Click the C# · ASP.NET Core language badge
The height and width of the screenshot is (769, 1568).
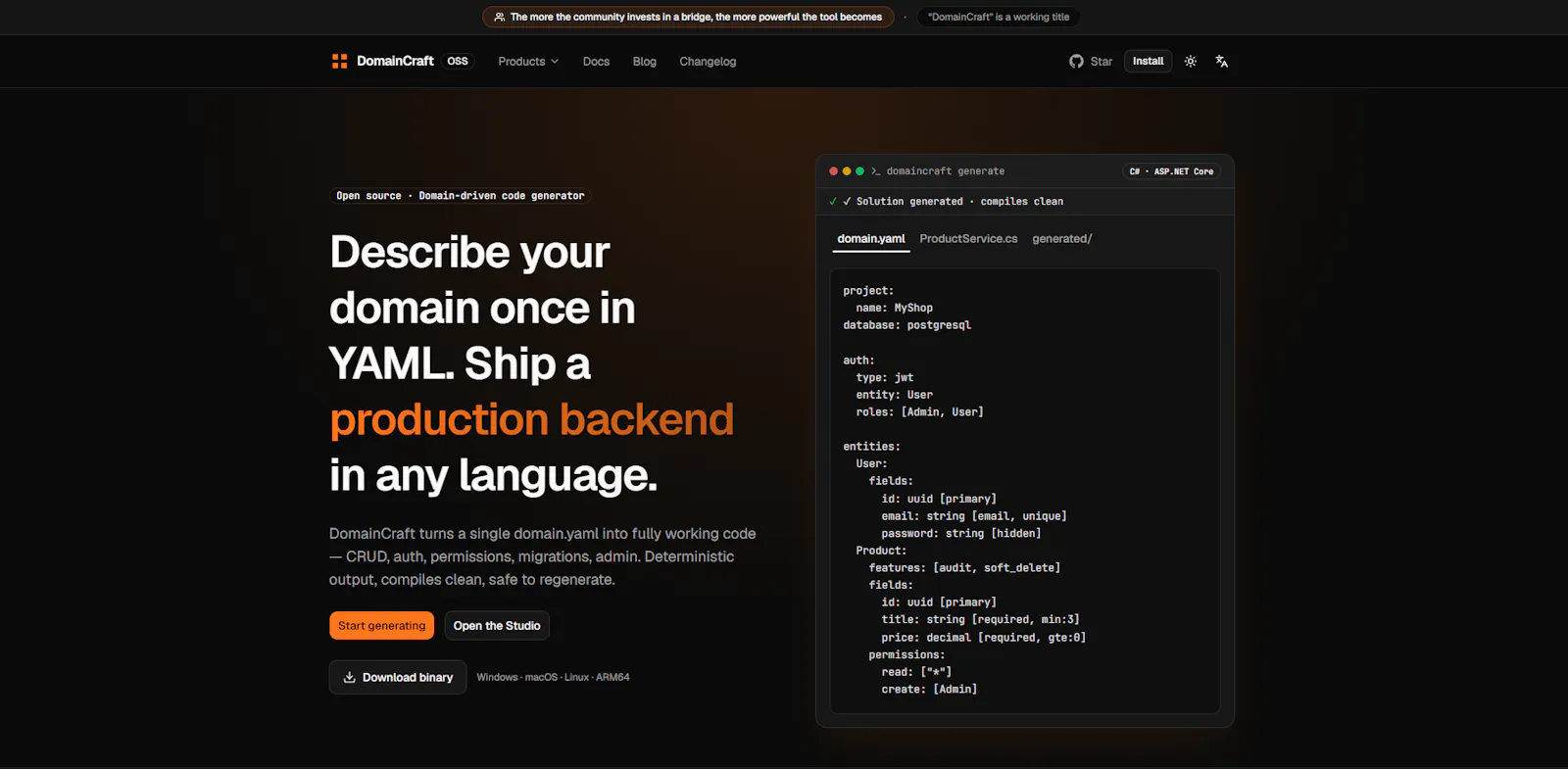coord(1171,171)
